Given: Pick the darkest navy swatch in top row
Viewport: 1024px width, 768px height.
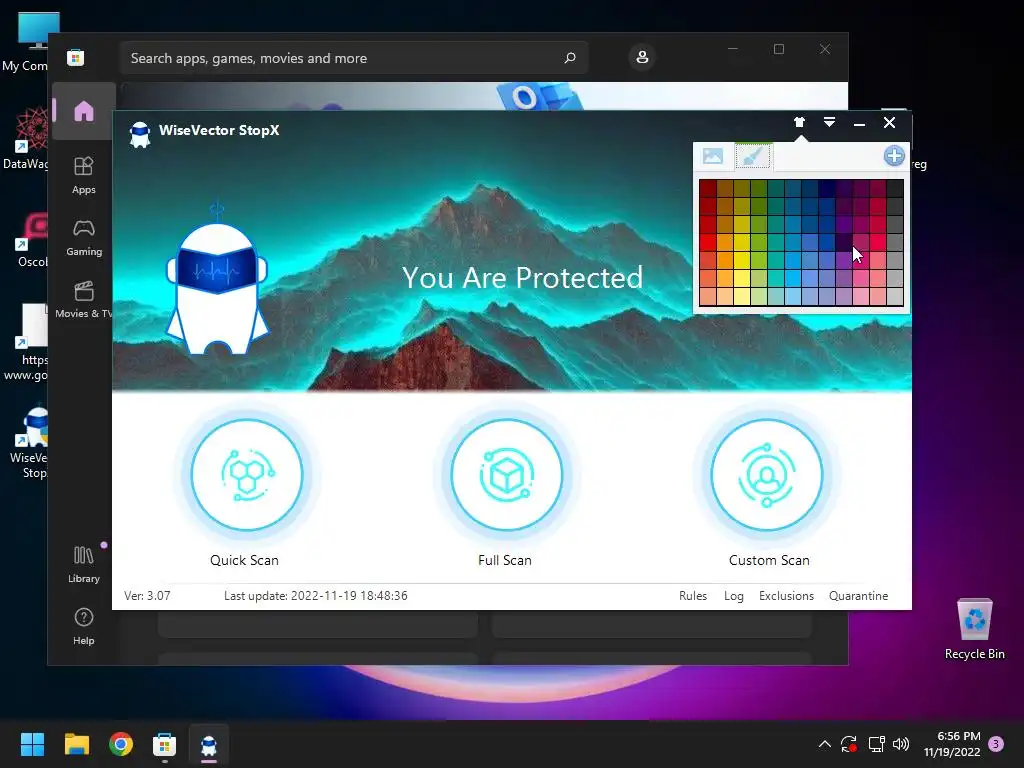Looking at the screenshot, I should point(827,189).
